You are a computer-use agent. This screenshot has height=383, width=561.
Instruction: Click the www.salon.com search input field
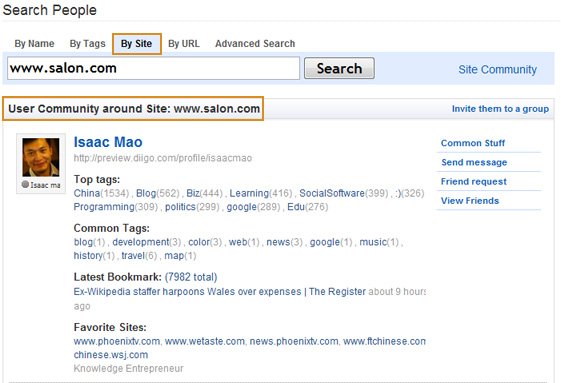point(153,68)
